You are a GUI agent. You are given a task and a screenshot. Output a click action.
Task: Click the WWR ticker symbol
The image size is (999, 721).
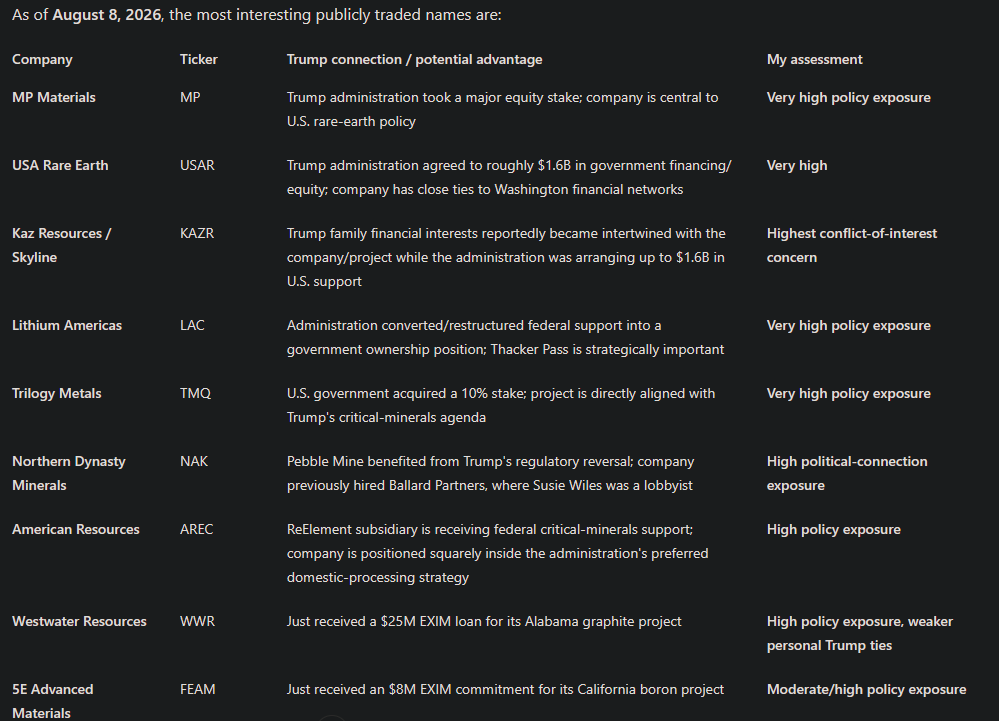[197, 622]
